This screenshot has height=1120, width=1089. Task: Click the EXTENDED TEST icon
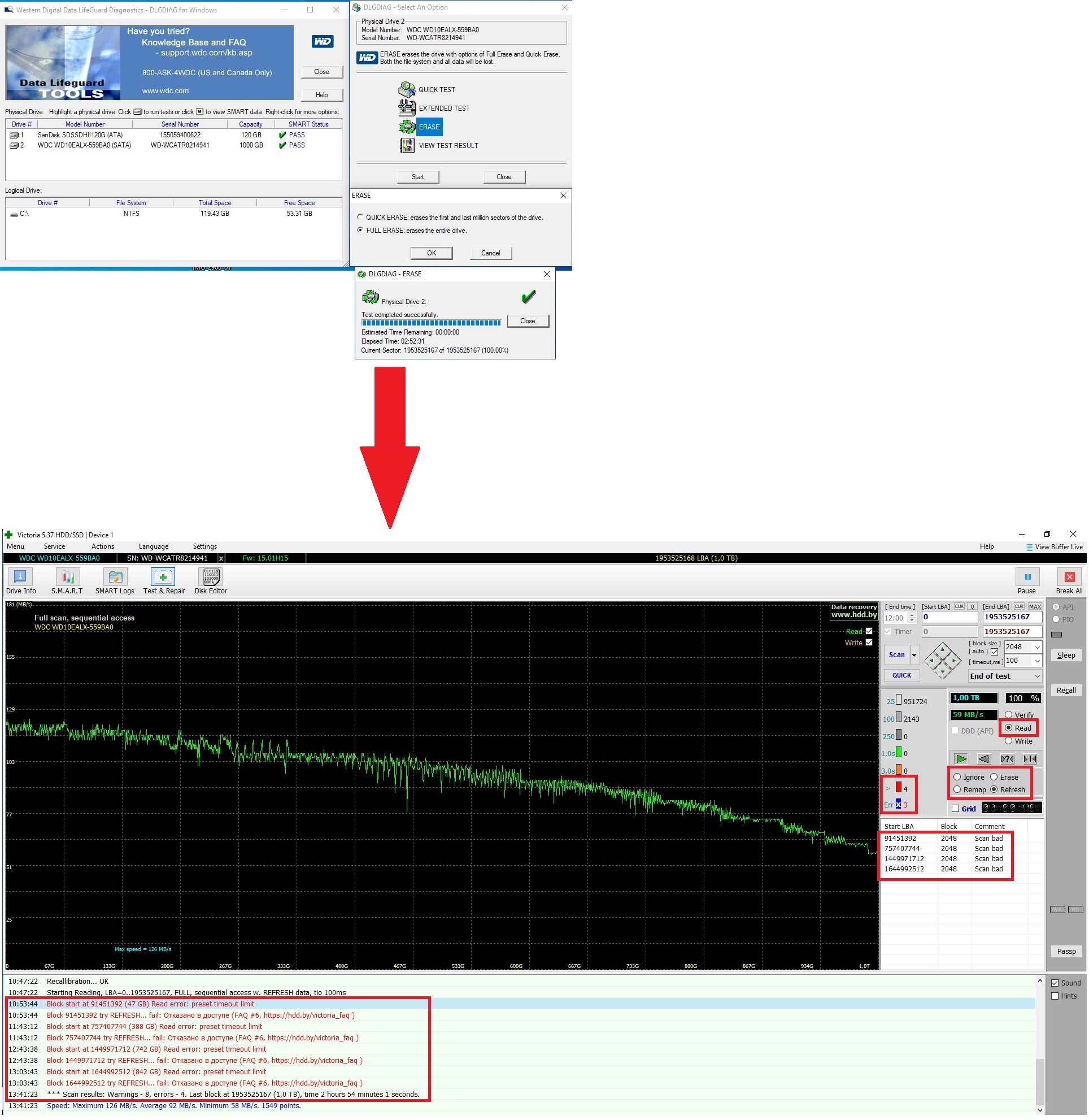pos(407,108)
